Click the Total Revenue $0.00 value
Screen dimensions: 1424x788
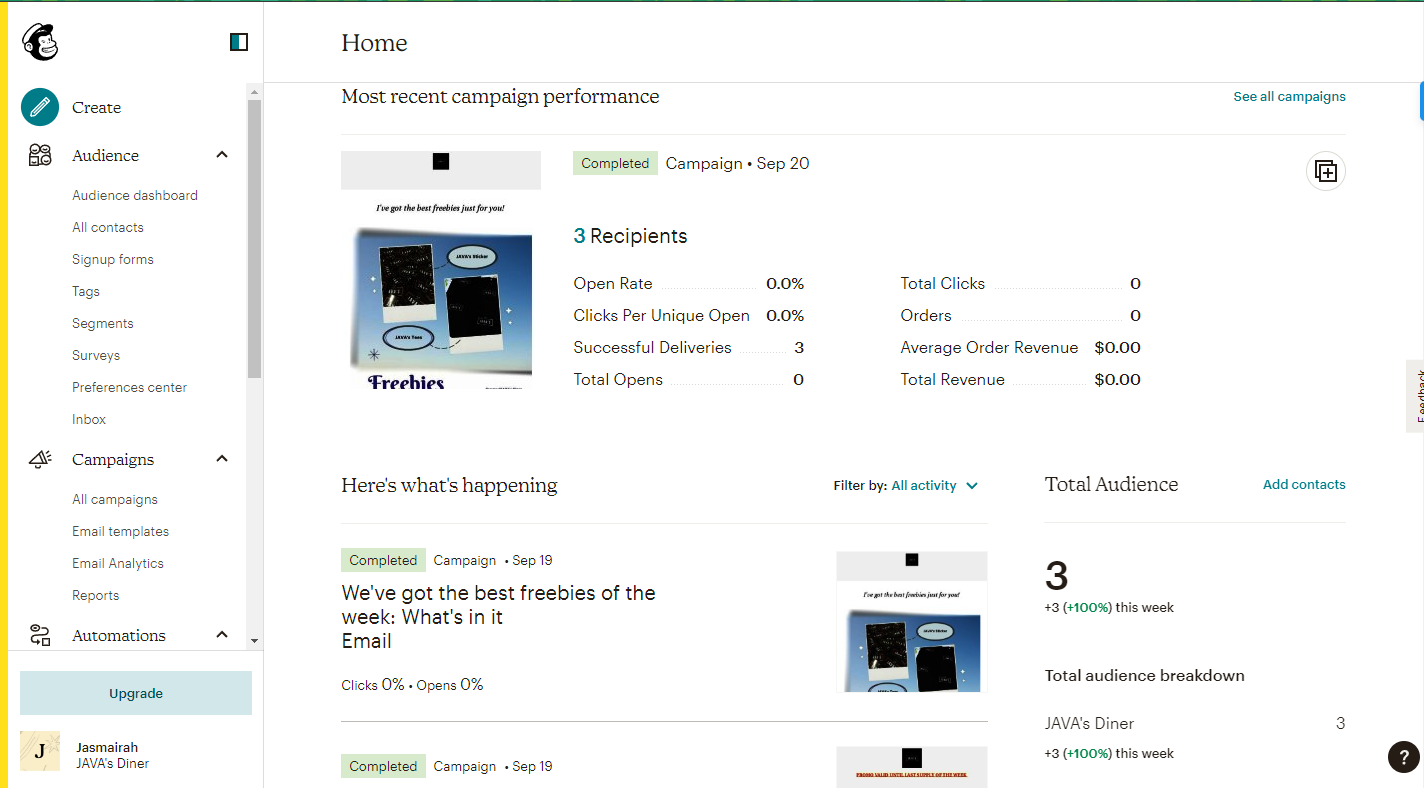(1117, 379)
